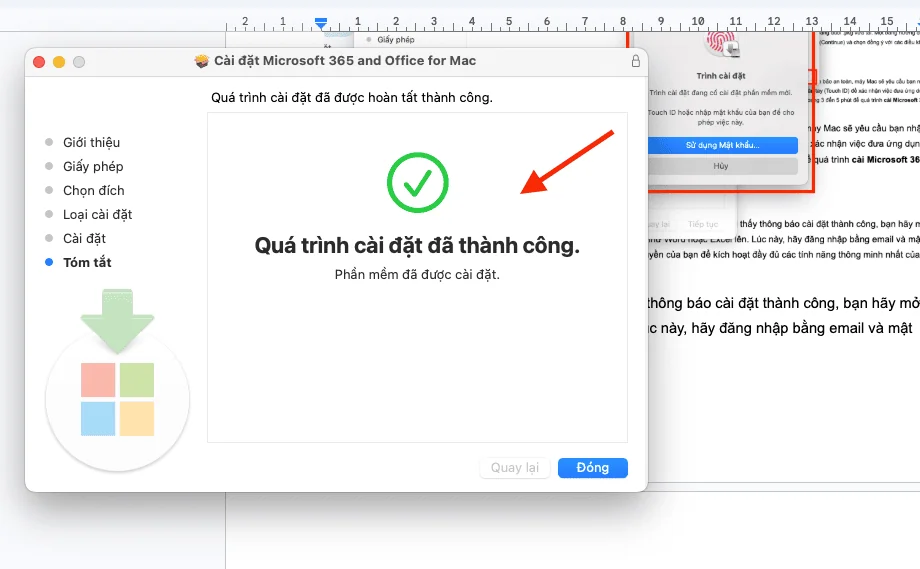This screenshot has width=920, height=569.
Task: Click the green download arrow graphic
Action: [117, 321]
